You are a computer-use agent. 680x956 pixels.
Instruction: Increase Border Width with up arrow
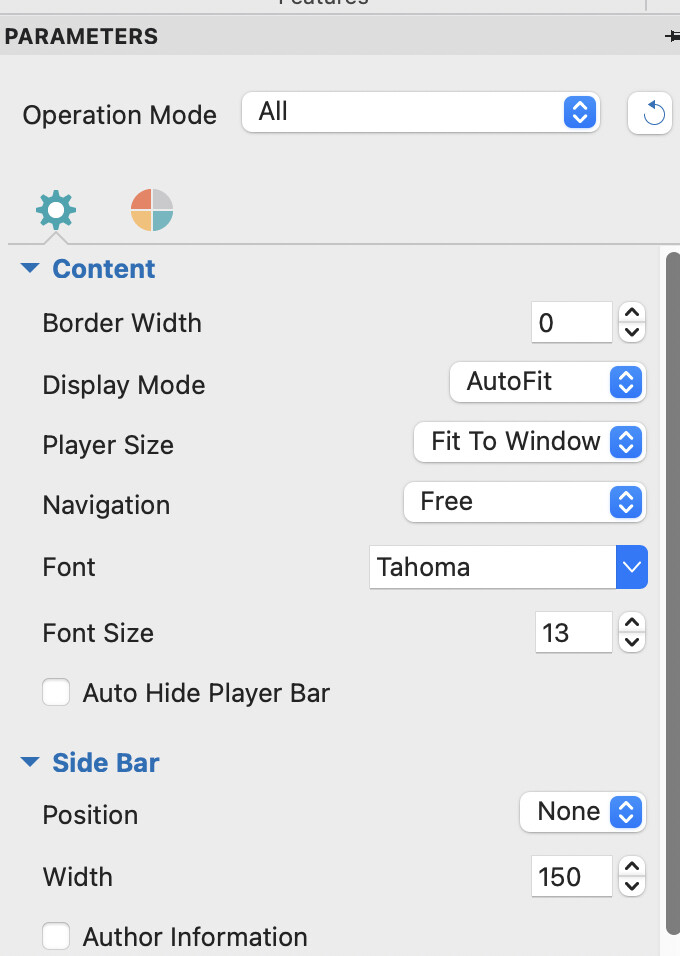click(631, 313)
